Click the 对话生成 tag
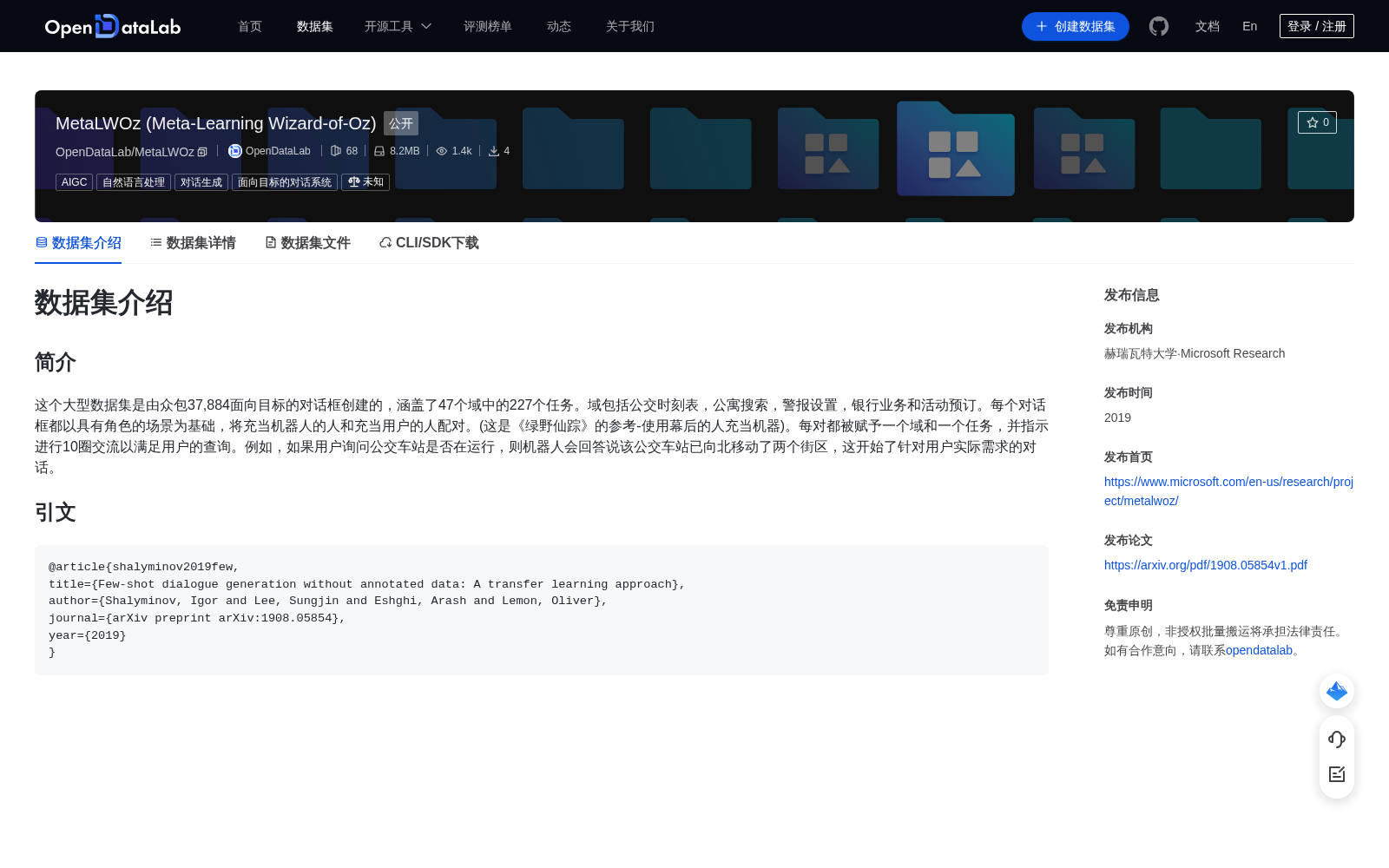This screenshot has width=1389, height=868. coord(201,182)
